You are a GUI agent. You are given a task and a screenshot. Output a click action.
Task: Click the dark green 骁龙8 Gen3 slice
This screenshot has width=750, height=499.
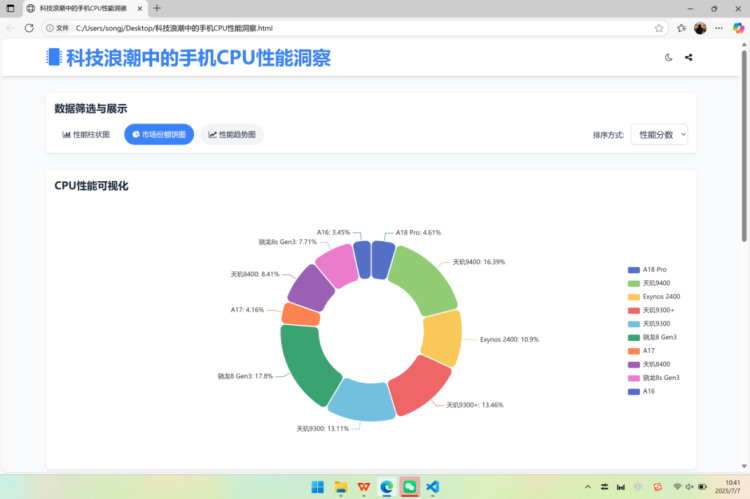pos(306,364)
